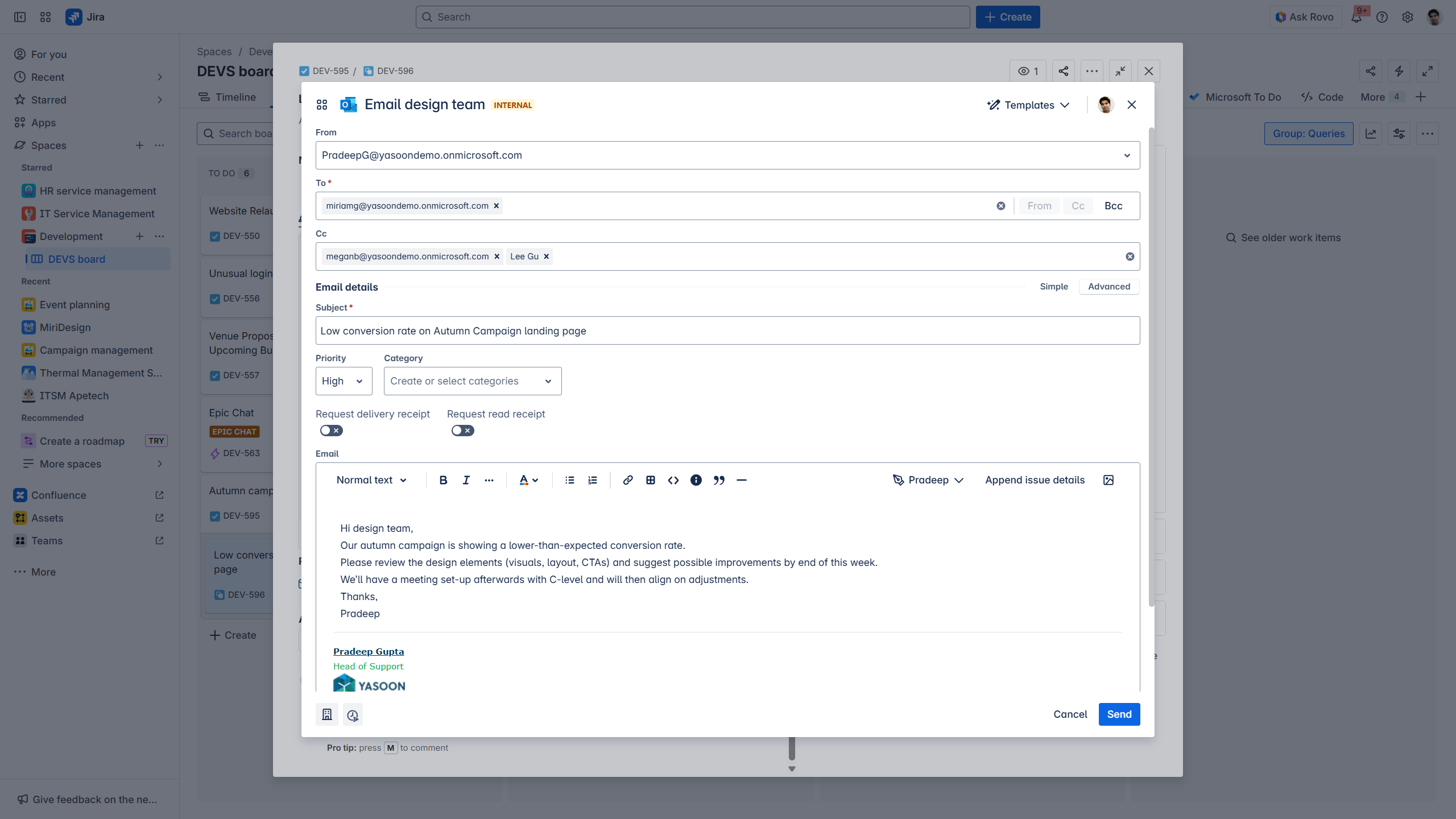
Task: Add a quote block to email
Action: pos(718,480)
